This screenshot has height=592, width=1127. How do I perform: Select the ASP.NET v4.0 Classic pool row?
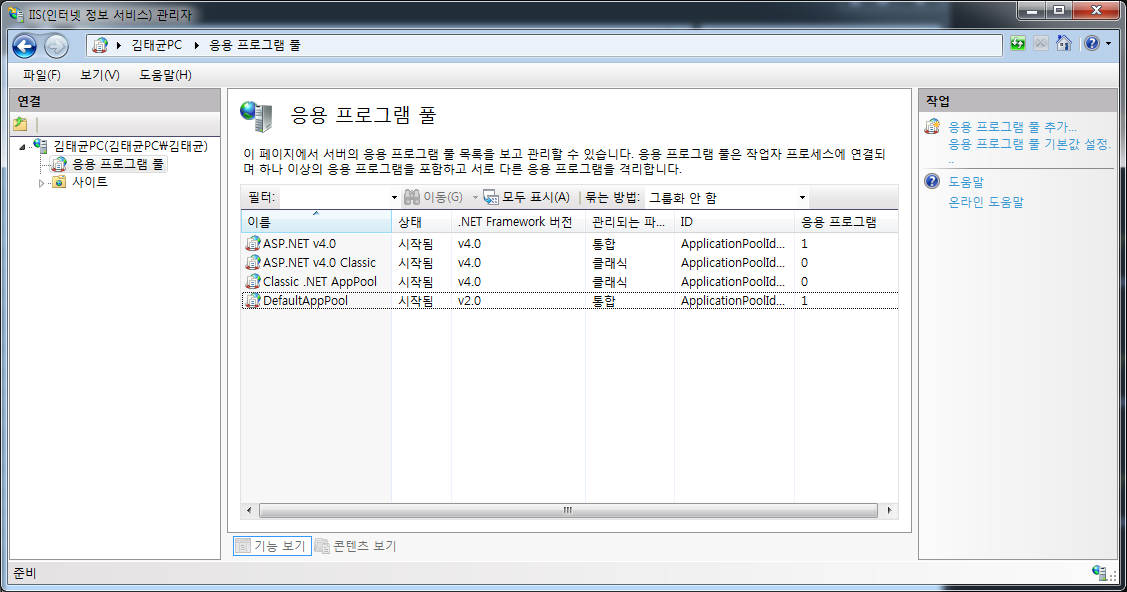570,263
